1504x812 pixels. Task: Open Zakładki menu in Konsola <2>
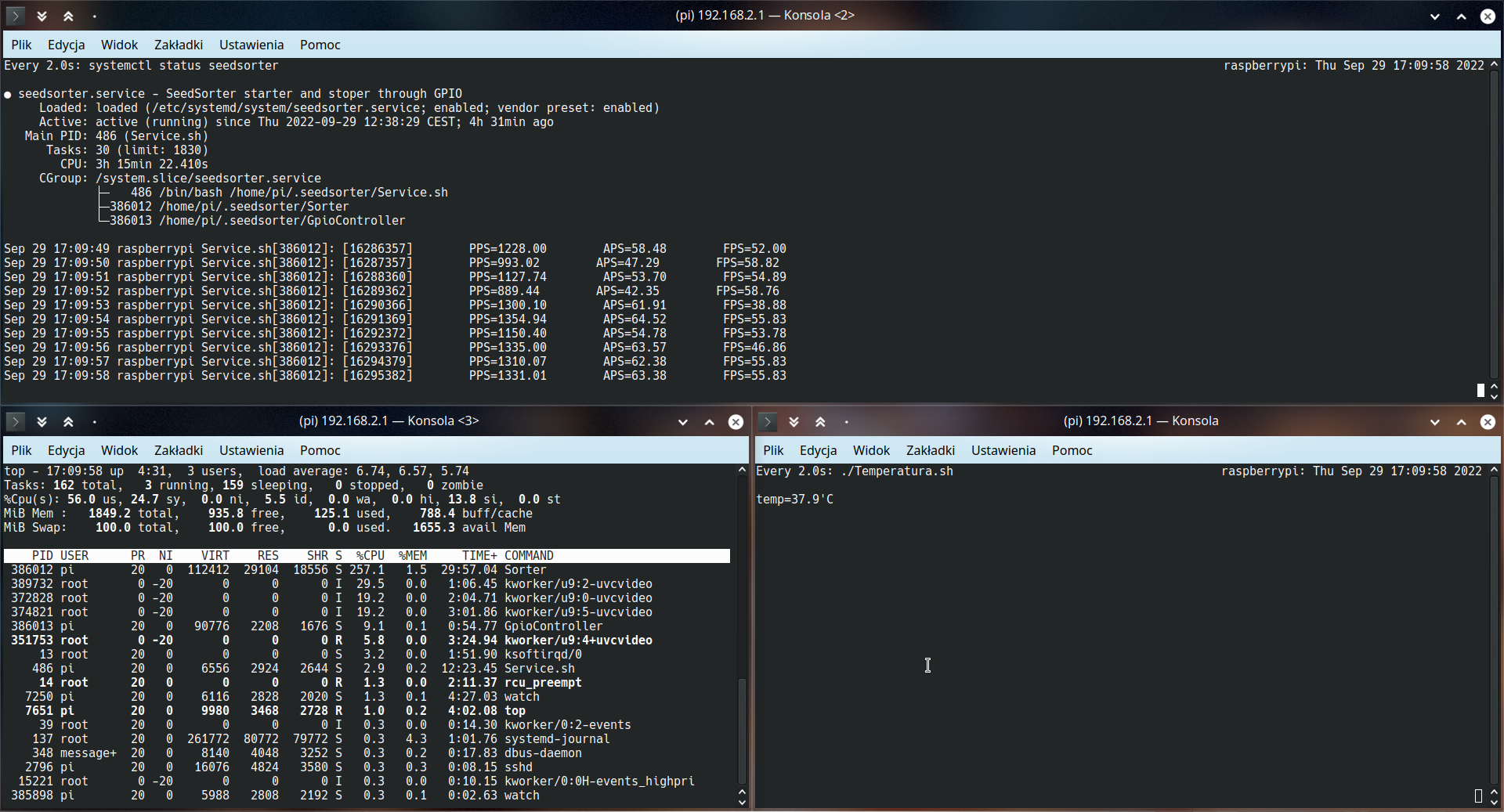pyautogui.click(x=179, y=45)
